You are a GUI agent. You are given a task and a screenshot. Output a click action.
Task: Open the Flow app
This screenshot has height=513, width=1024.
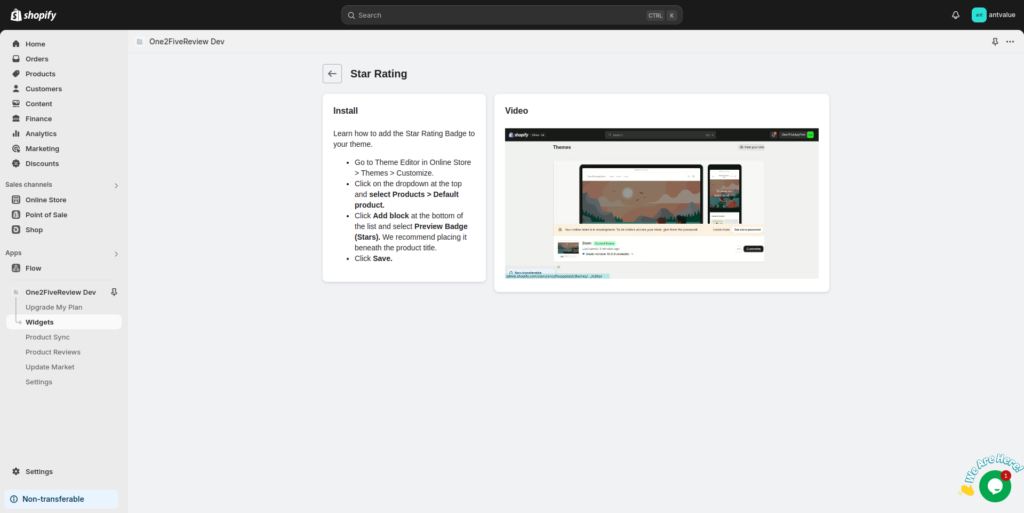(x=33, y=268)
